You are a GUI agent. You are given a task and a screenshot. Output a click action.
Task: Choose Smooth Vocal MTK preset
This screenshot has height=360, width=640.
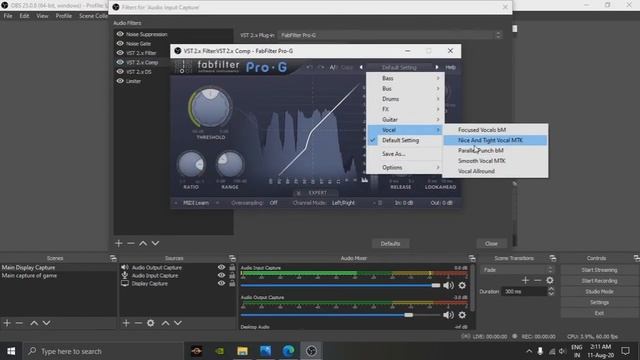496,161
